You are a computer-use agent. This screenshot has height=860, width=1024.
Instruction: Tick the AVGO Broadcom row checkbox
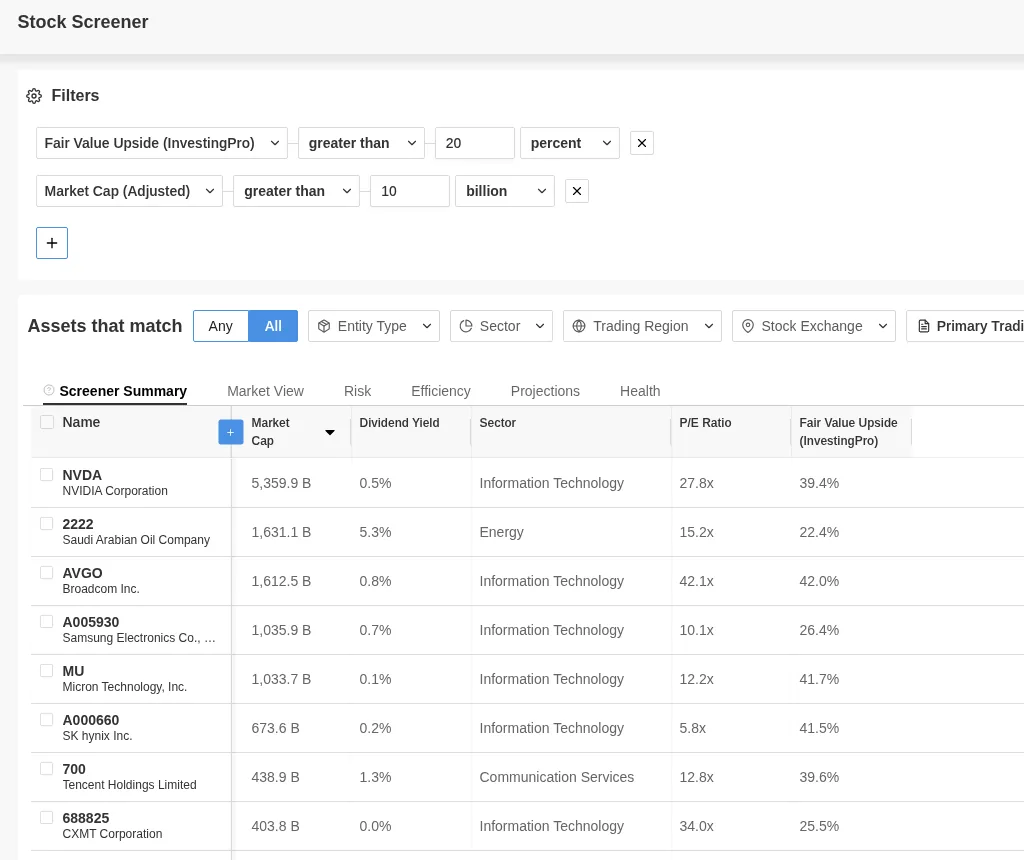click(x=46, y=573)
